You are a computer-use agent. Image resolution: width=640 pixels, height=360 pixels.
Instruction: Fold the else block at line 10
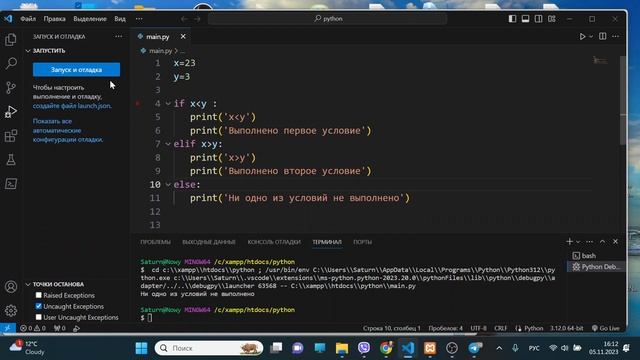[168, 184]
